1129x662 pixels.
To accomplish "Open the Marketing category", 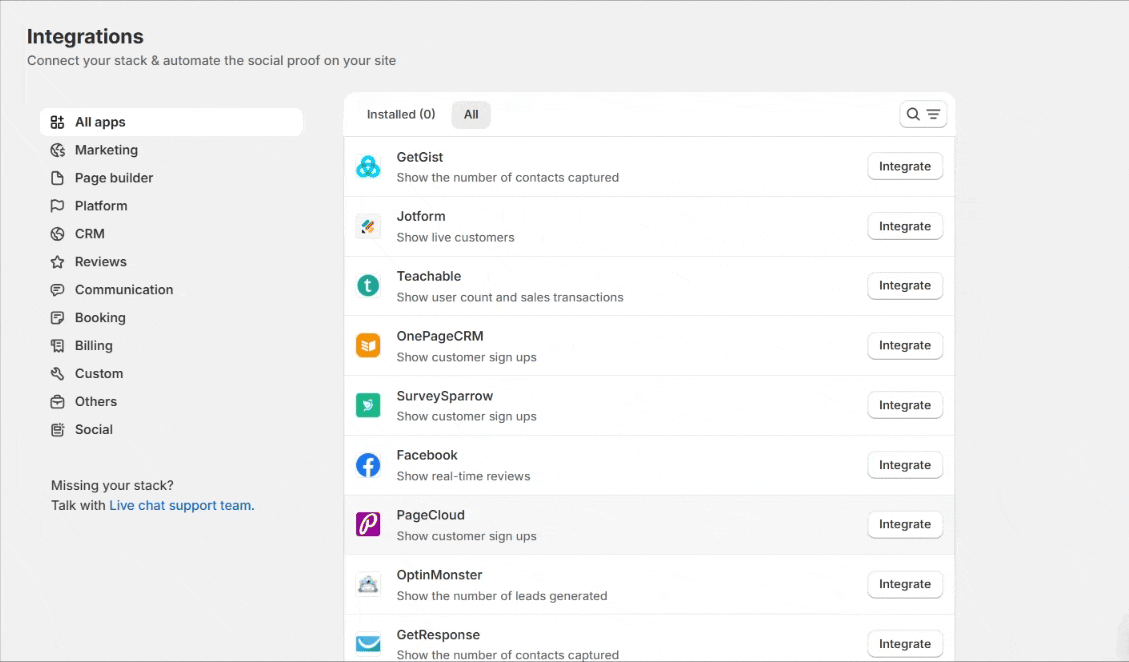I will point(106,150).
